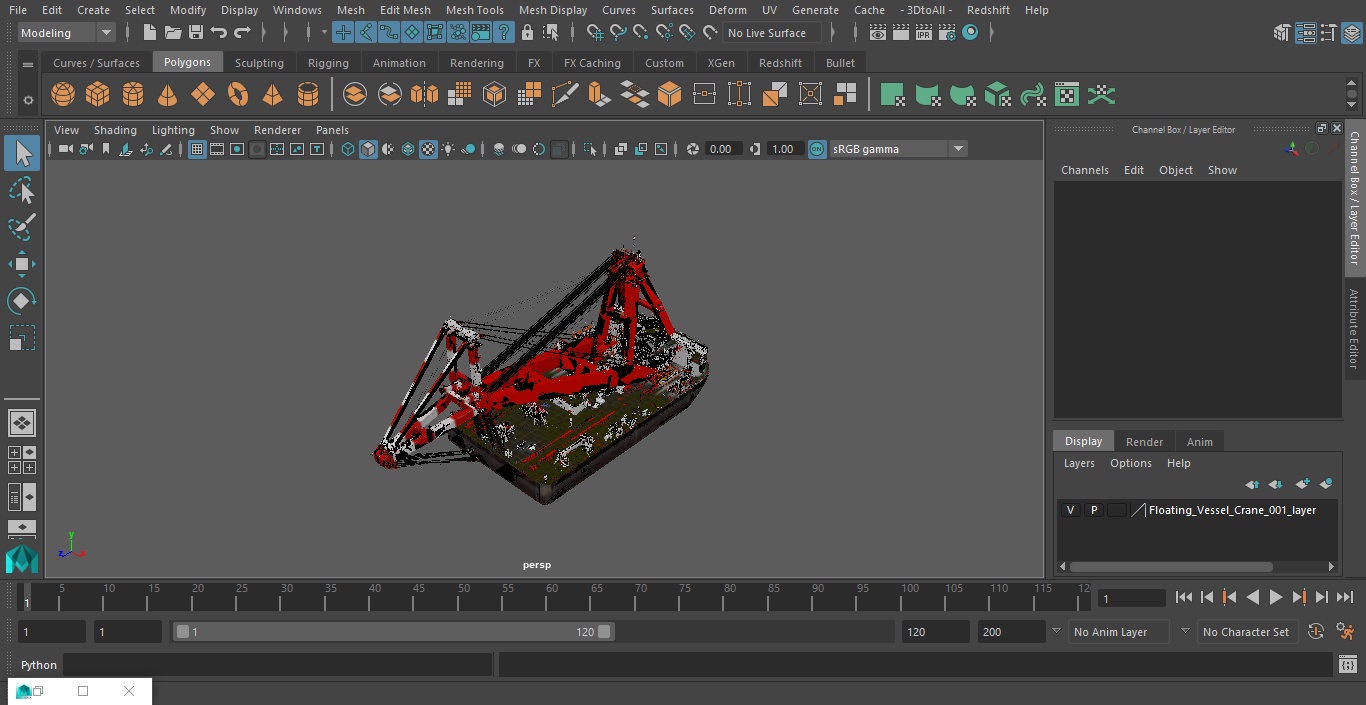Select the Multi-Cut knife tool

[565, 95]
